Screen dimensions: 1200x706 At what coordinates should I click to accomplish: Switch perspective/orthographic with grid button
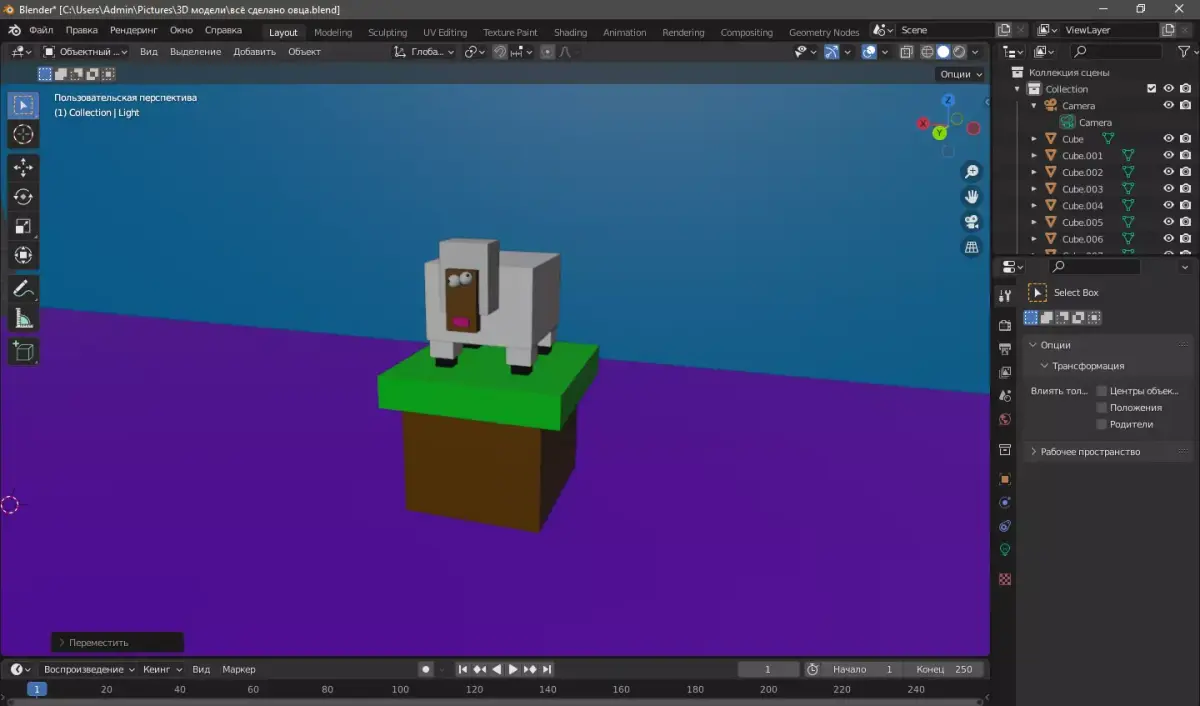(x=971, y=247)
